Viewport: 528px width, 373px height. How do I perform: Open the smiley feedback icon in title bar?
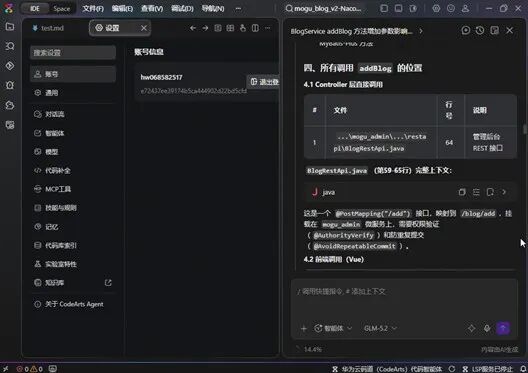451,8
